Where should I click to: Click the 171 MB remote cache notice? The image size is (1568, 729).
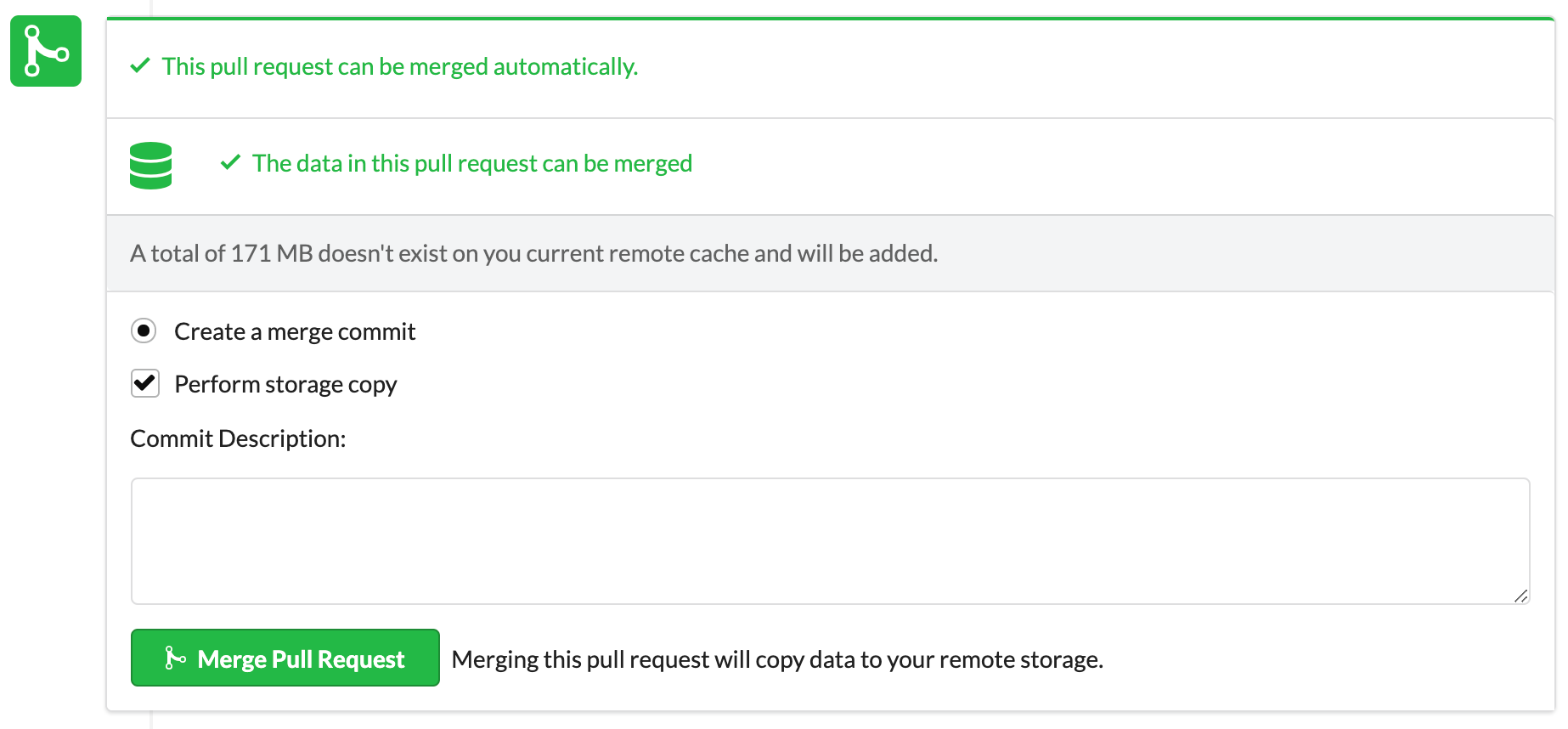(533, 253)
